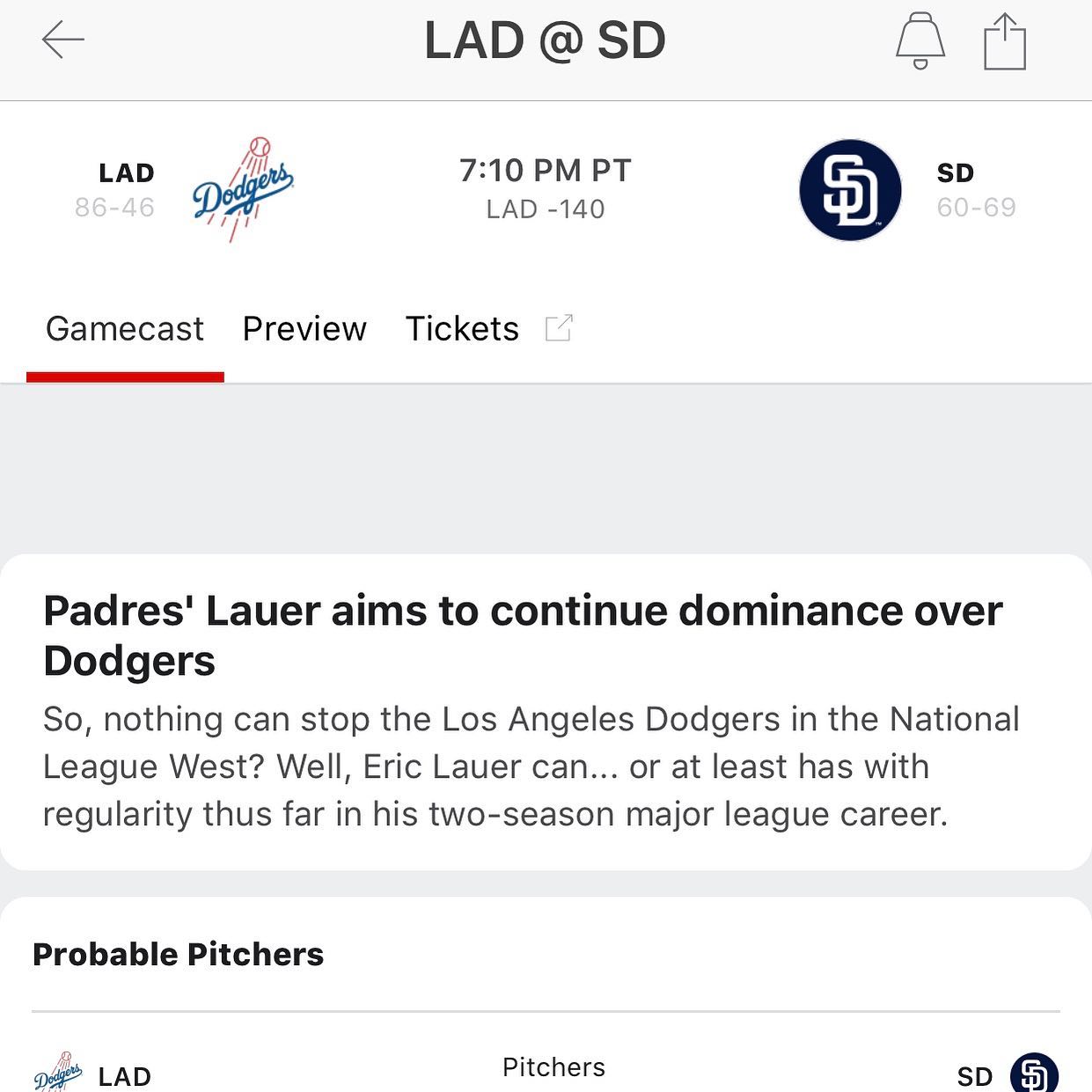
Task: Open the Preview tab
Action: [304, 329]
